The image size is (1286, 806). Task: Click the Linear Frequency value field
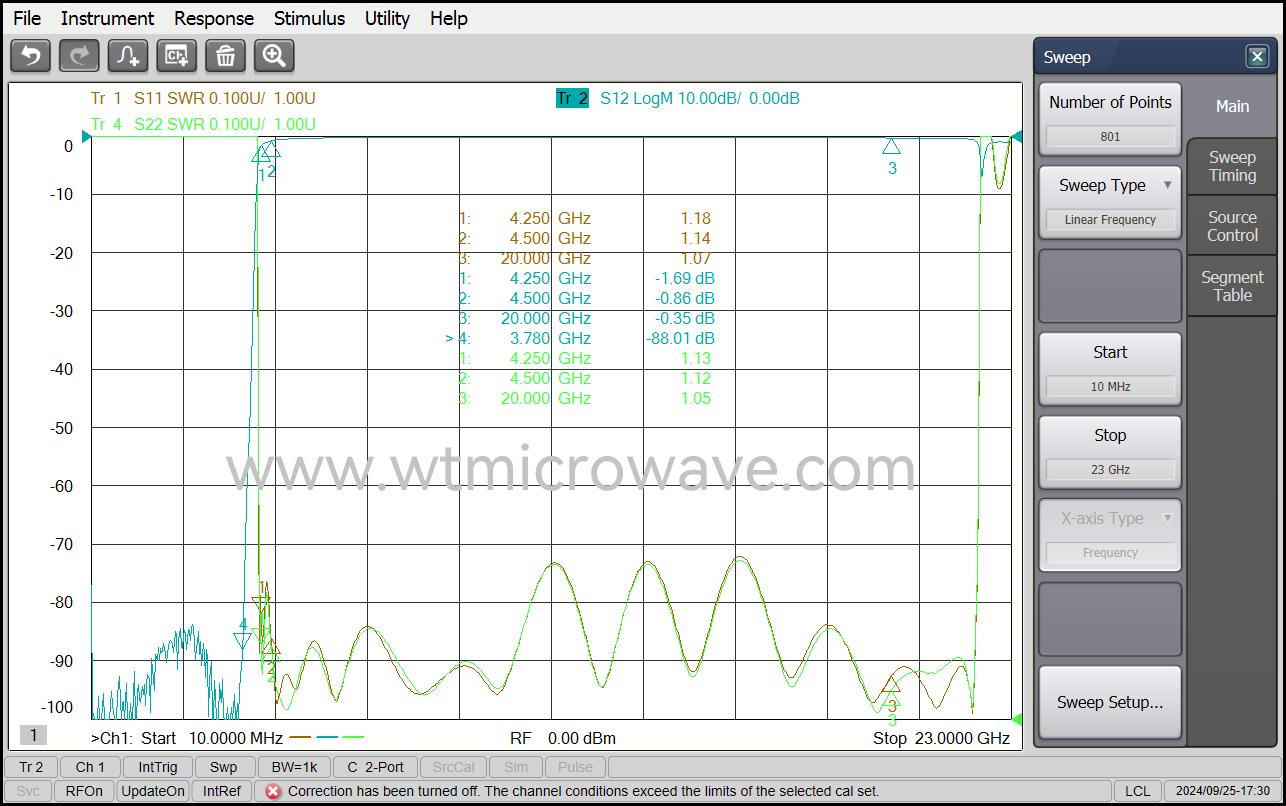tap(1110, 220)
